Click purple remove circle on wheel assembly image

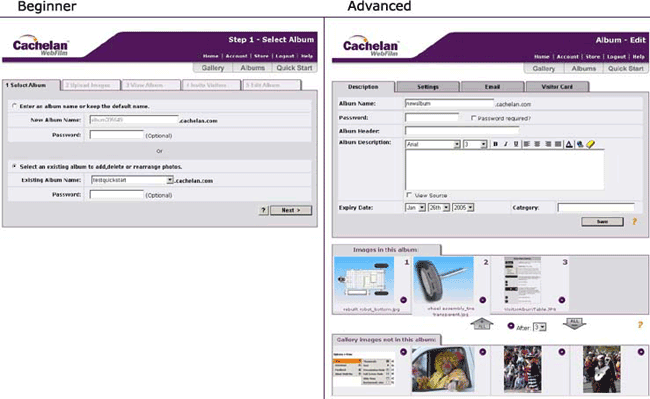pos(483,300)
